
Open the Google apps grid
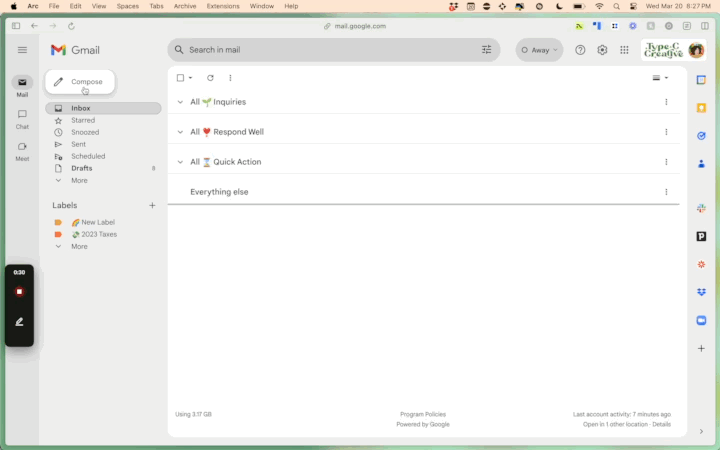[x=624, y=50]
